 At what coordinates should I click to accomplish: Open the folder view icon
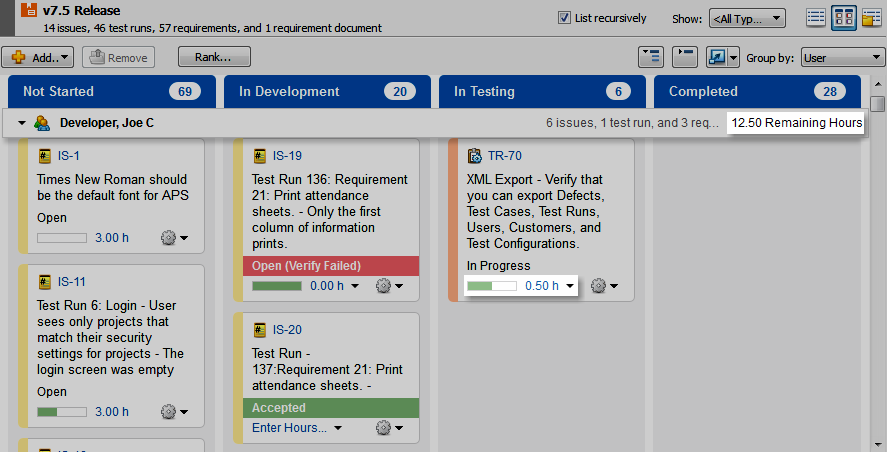click(871, 18)
